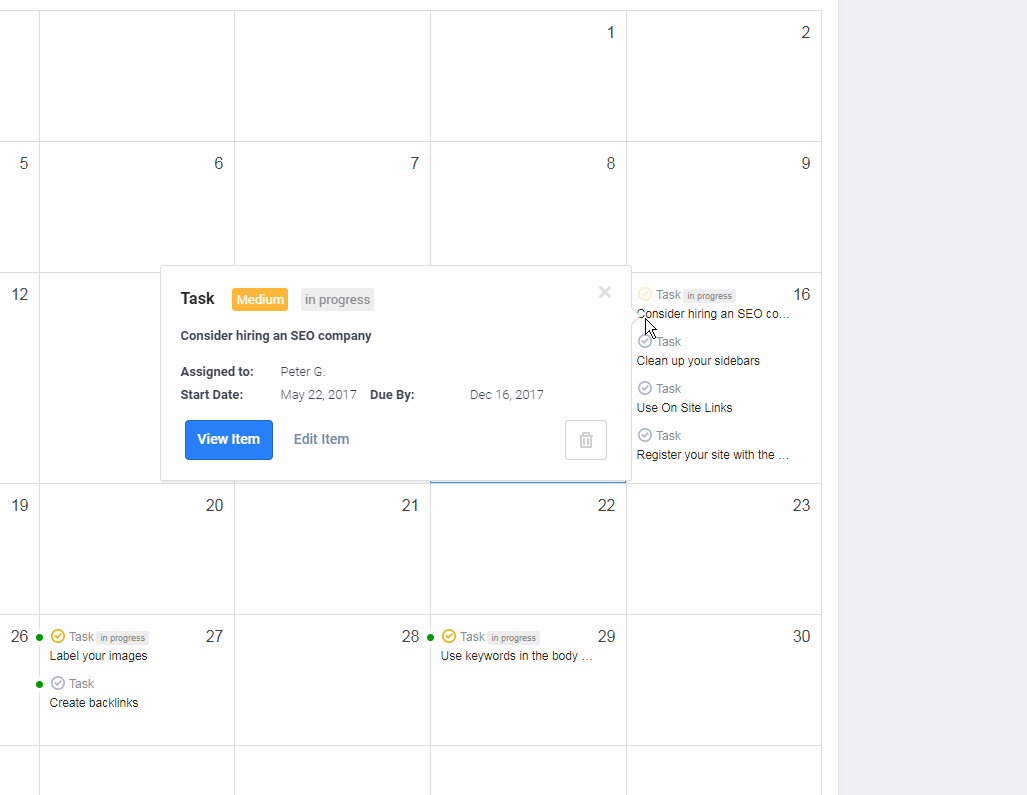Viewport: 1027px width, 795px height.
Task: Toggle the green dot beside "Label your images"
Action: pos(38,637)
